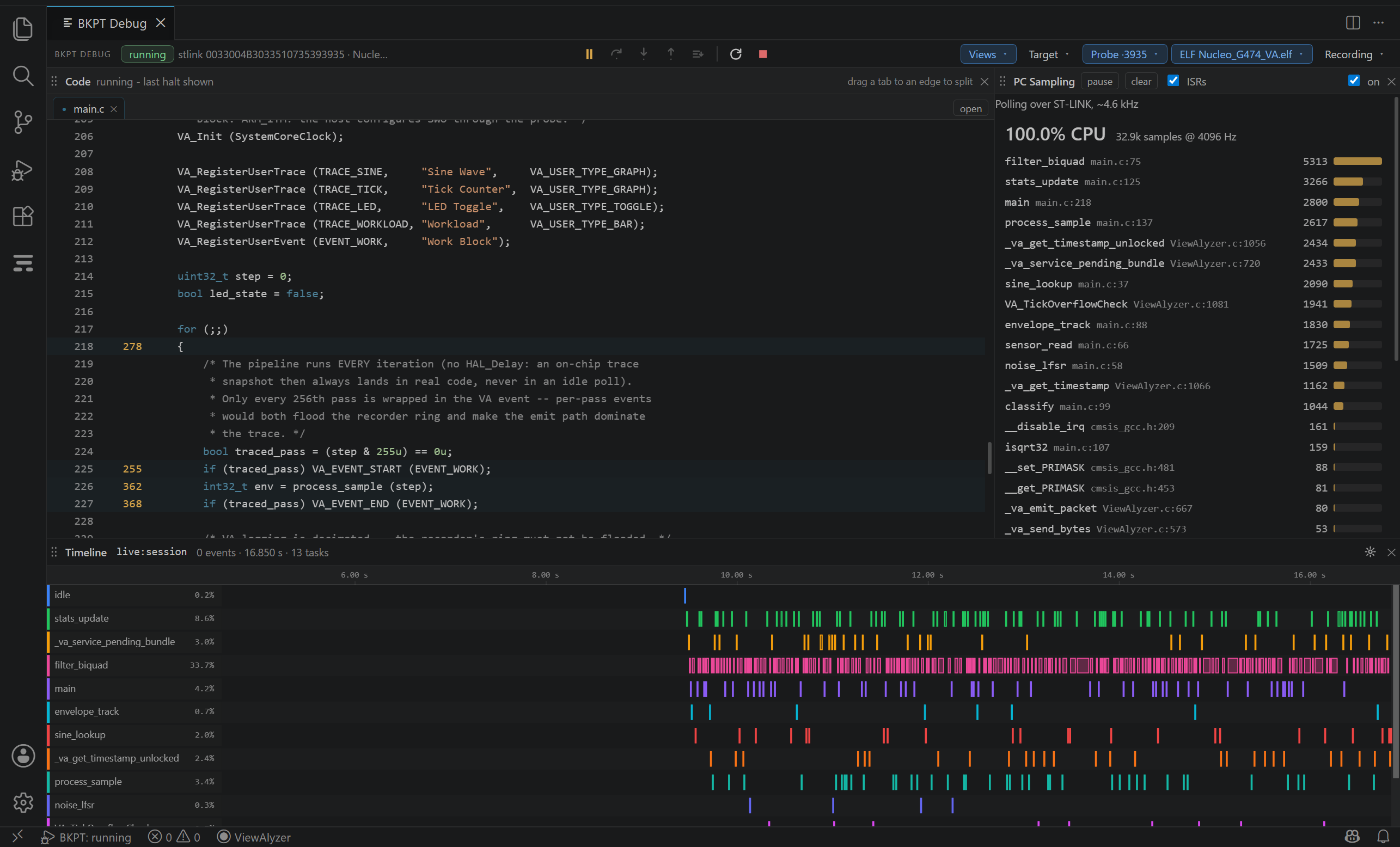Click the clear samples button
The image size is (1400, 847).
pos(1141,81)
